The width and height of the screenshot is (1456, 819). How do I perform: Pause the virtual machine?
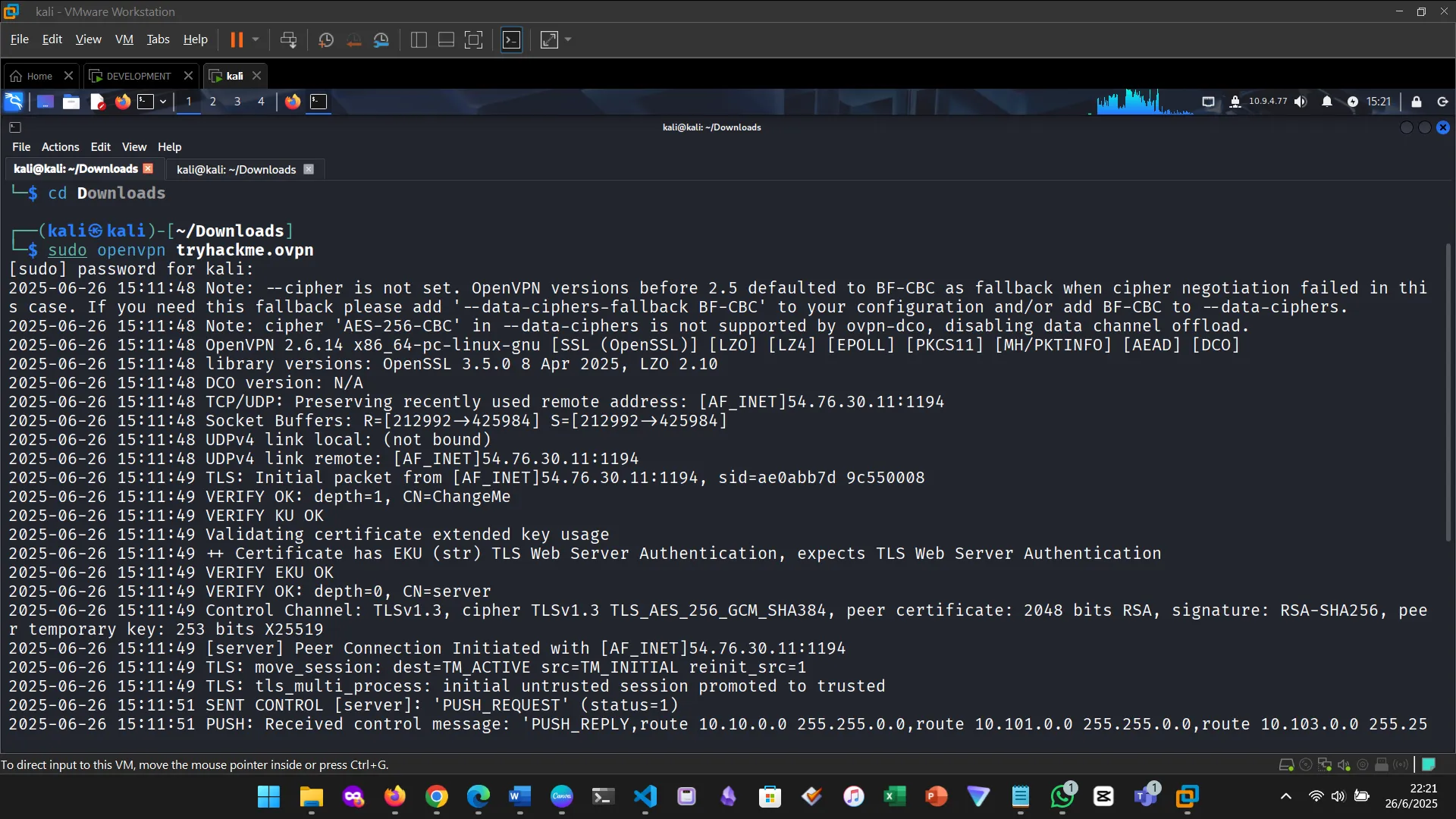(x=237, y=39)
